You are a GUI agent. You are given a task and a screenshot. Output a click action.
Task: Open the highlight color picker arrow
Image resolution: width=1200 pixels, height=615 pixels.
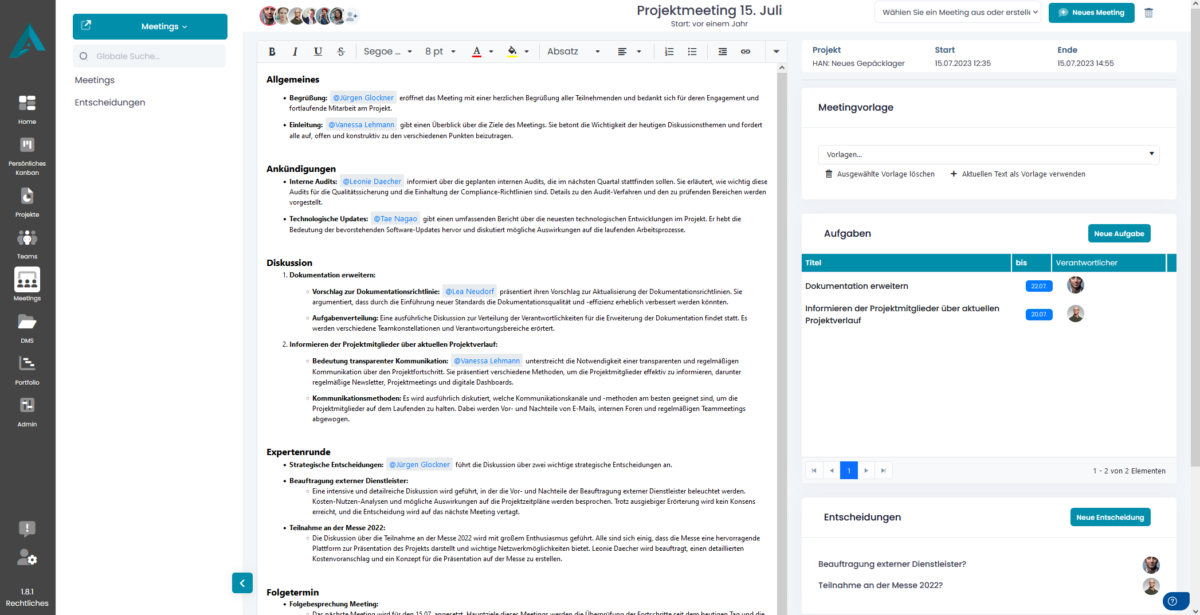tap(527, 51)
